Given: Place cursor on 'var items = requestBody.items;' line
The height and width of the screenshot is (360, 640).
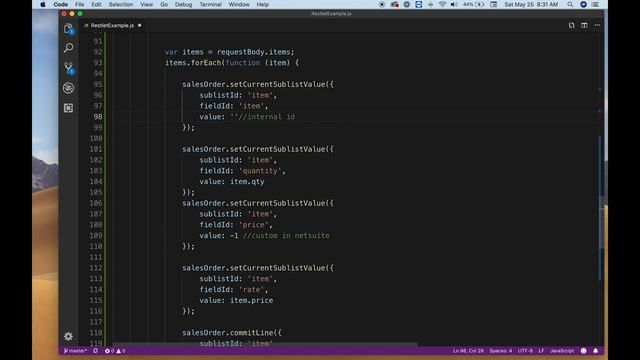Looking at the screenshot, I should [229, 52].
